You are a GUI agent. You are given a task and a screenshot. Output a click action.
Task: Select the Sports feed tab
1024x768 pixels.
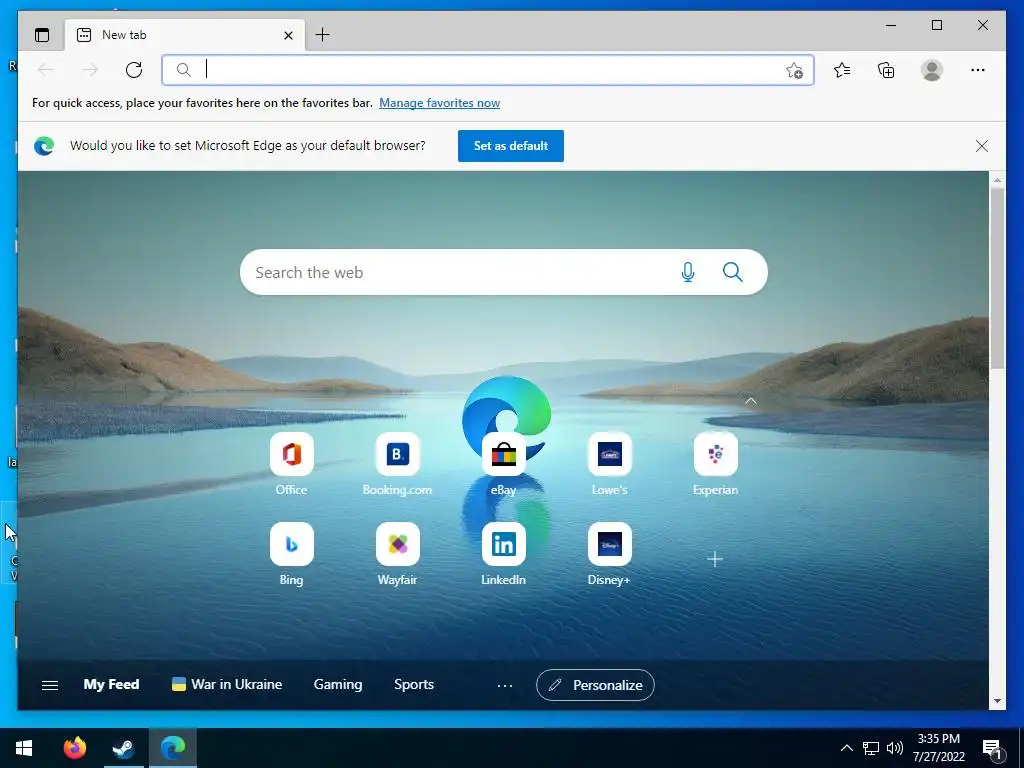click(414, 684)
